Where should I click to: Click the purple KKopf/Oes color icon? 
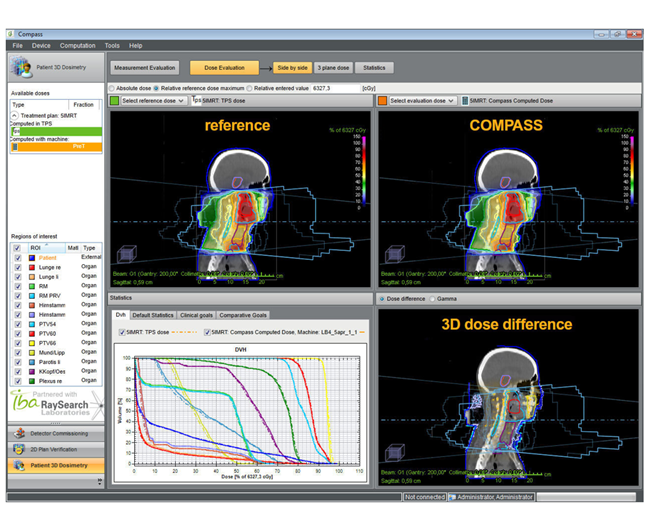32,372
